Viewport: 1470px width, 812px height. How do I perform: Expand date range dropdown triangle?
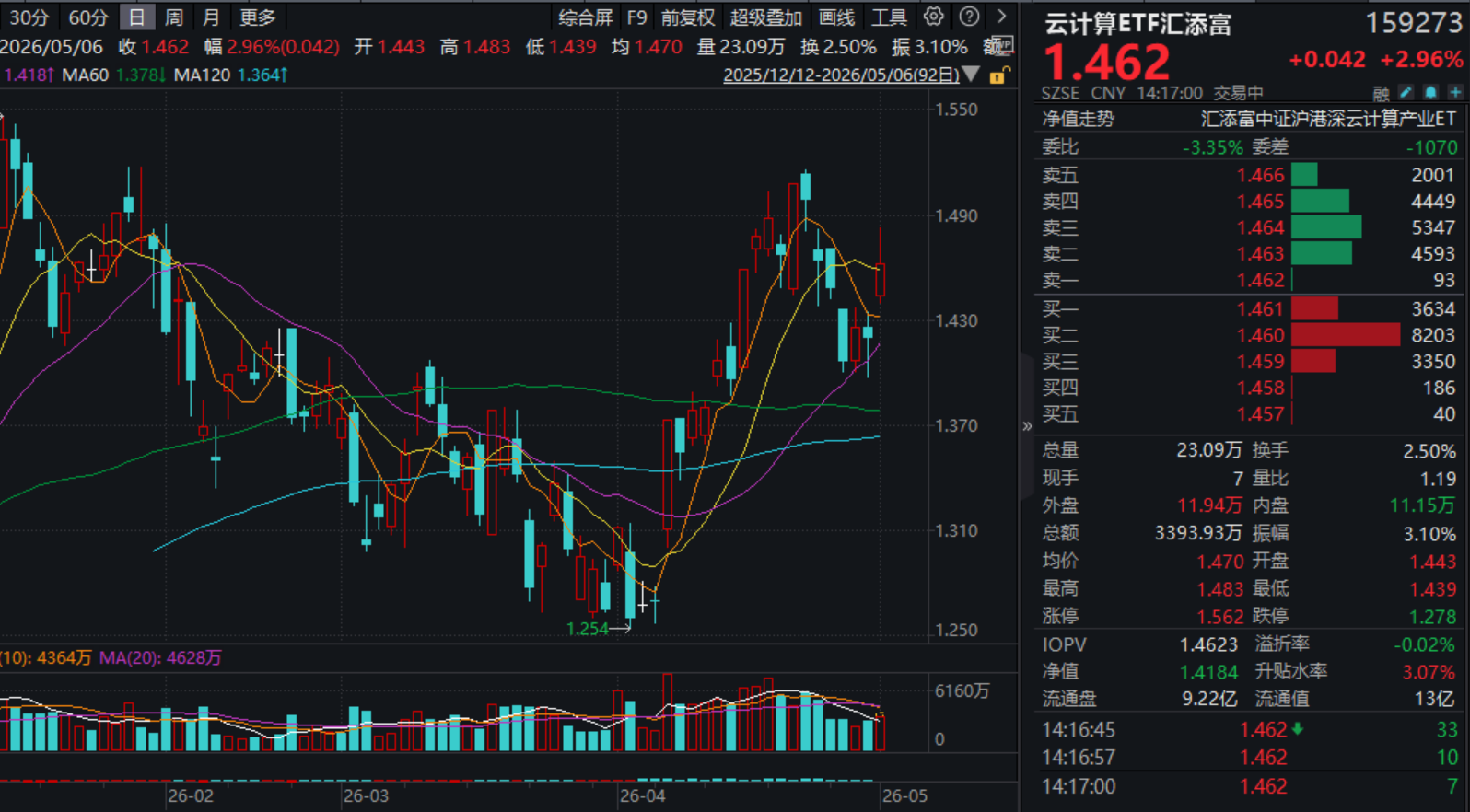tap(971, 75)
